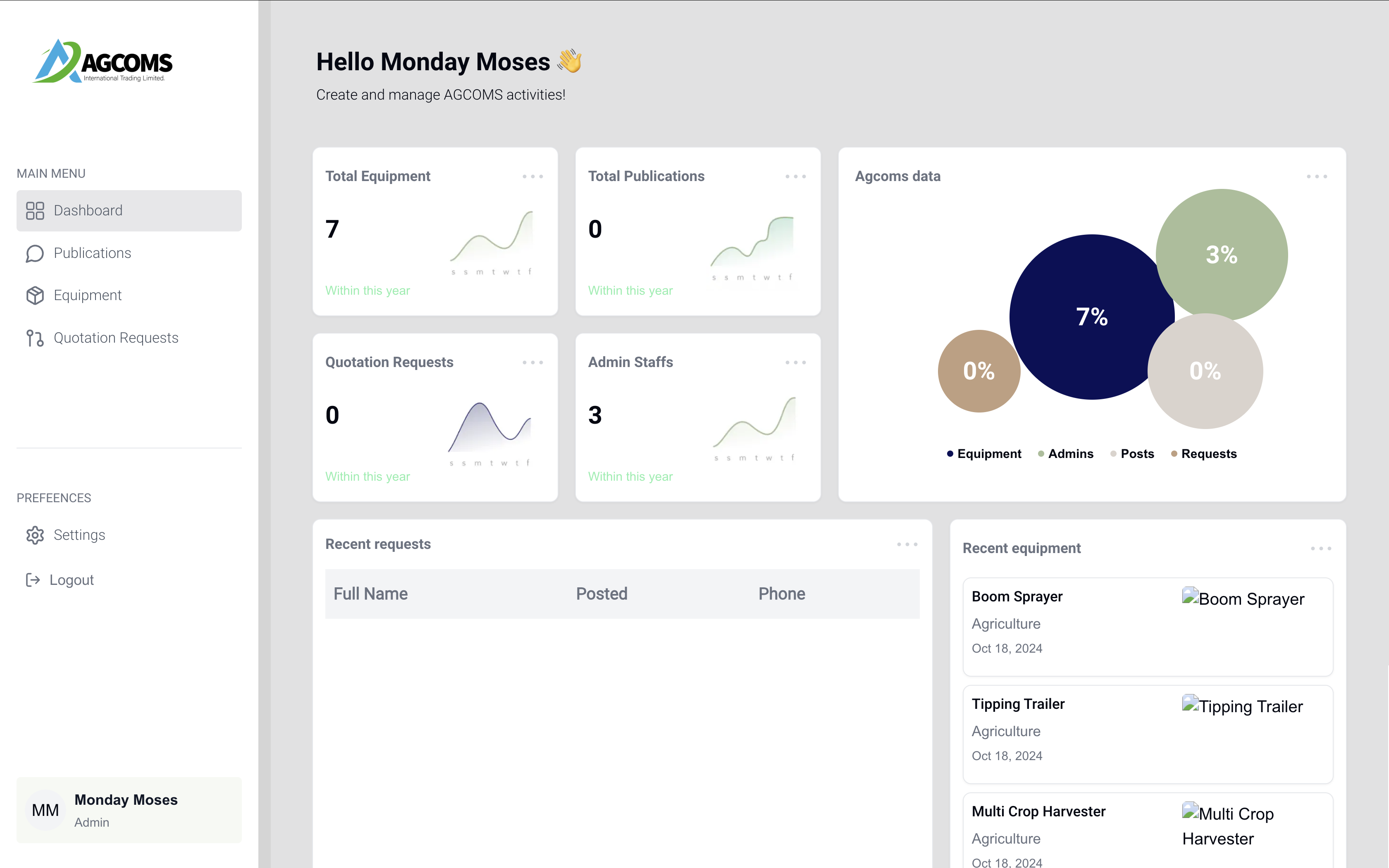The image size is (1389, 868).
Task: Click the Settings gear icon
Action: point(35,535)
